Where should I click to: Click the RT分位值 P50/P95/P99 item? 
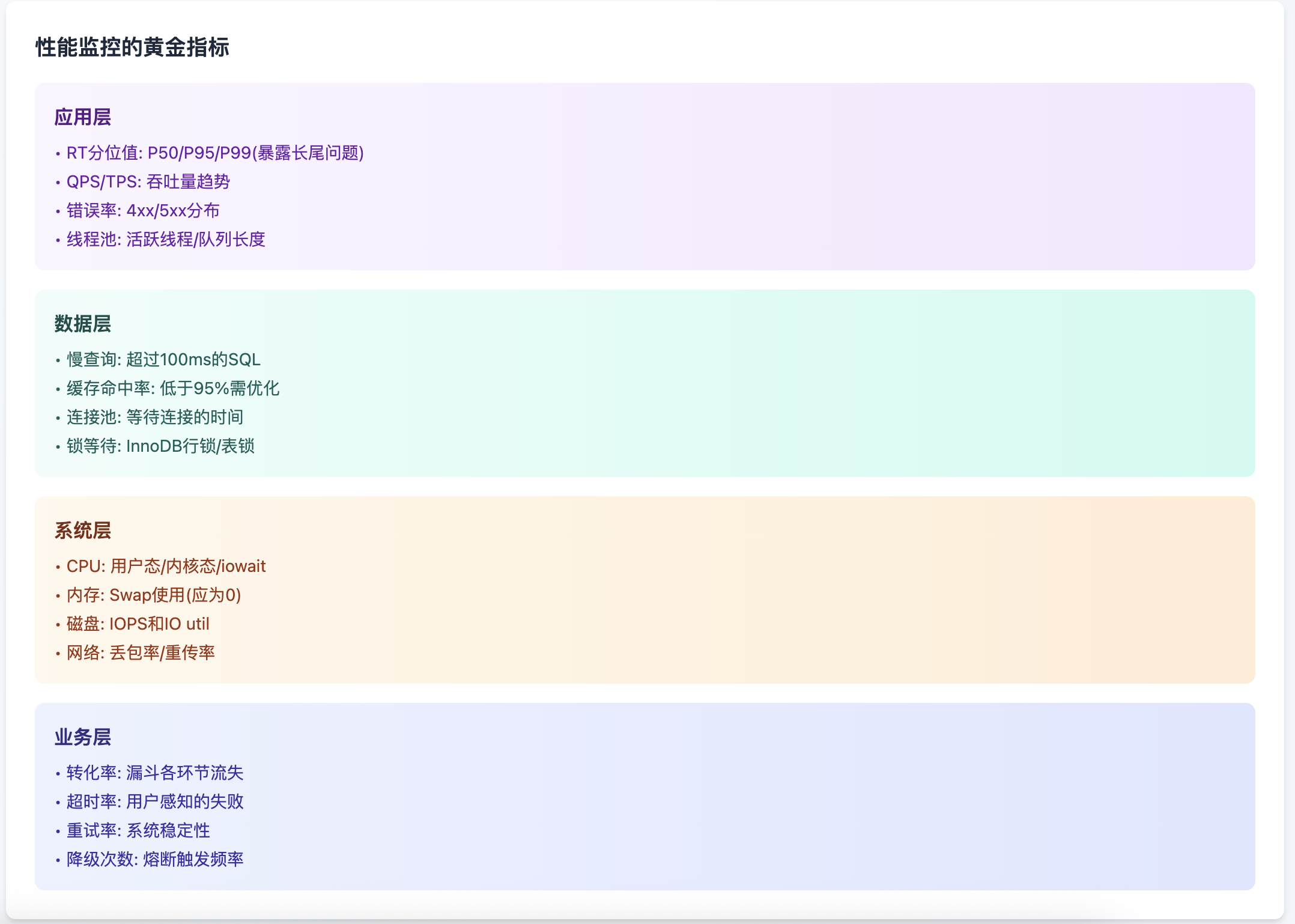point(214,153)
